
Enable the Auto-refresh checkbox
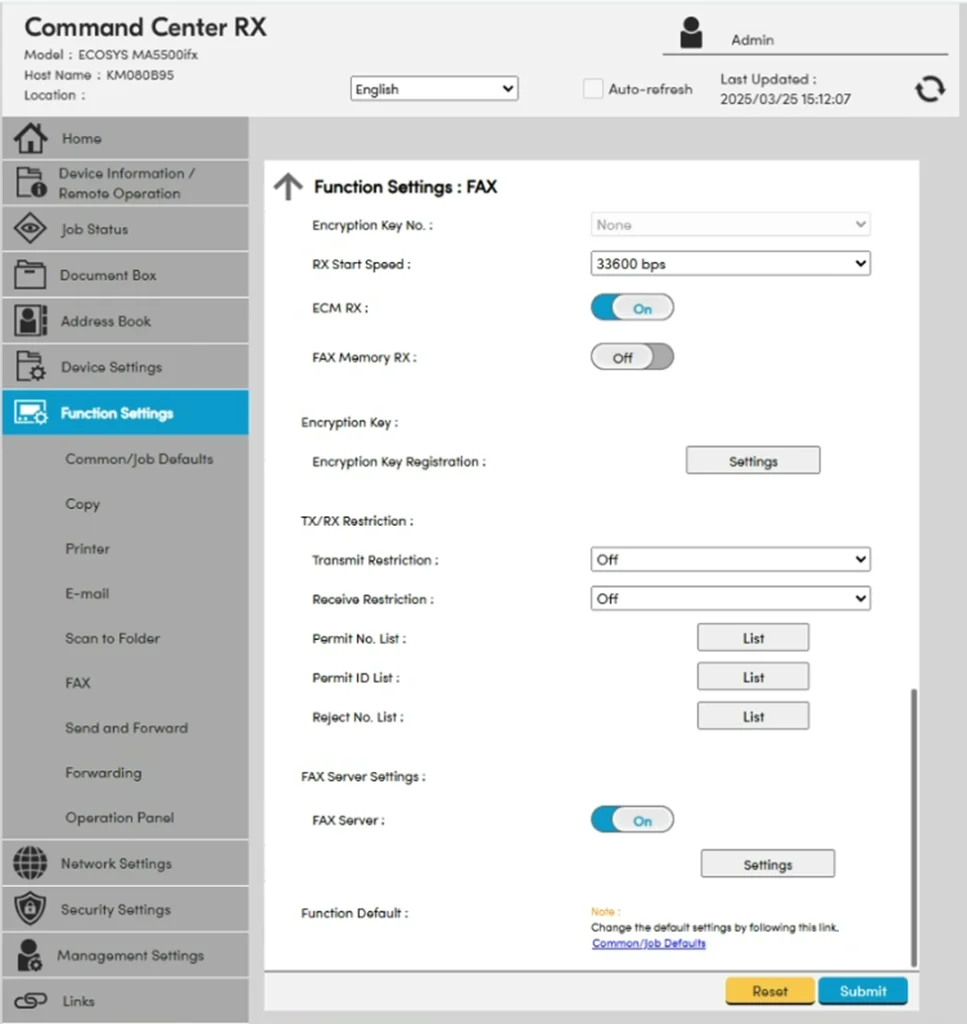click(x=592, y=89)
